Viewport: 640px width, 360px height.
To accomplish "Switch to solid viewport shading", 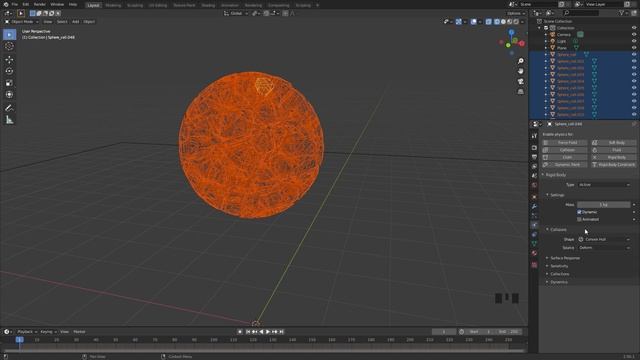I will [503, 22].
